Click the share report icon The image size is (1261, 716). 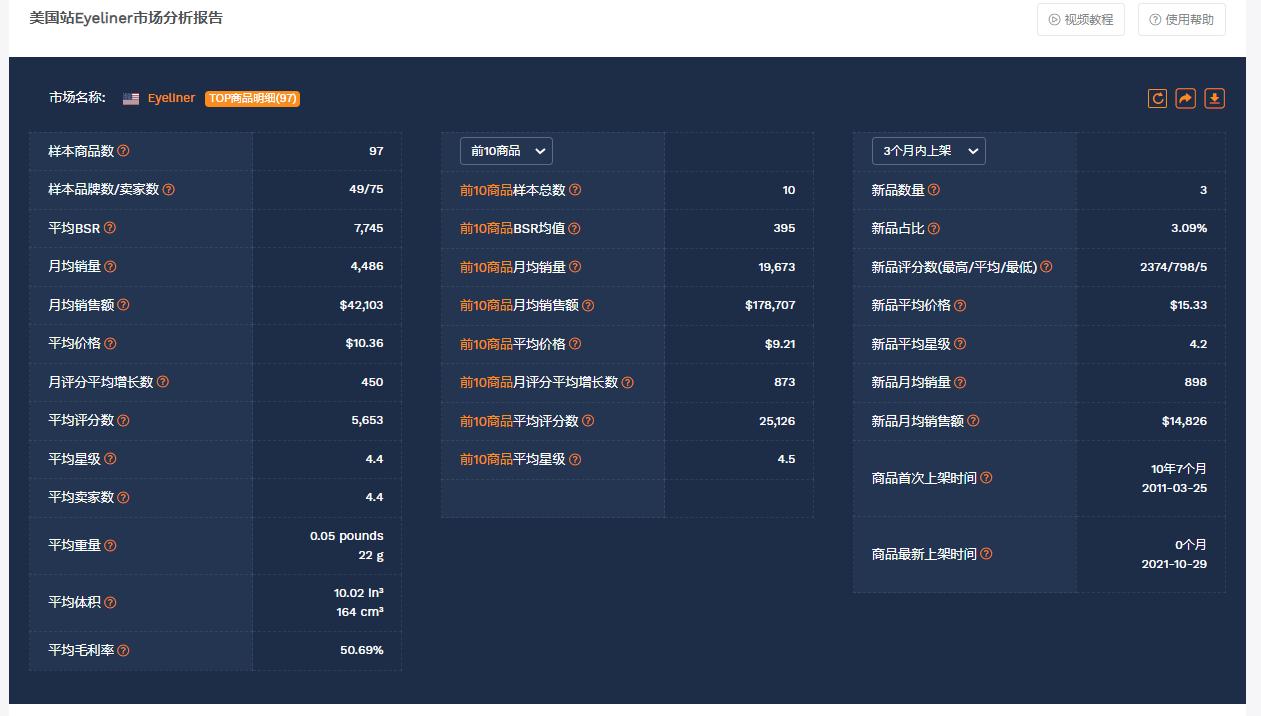[1185, 98]
